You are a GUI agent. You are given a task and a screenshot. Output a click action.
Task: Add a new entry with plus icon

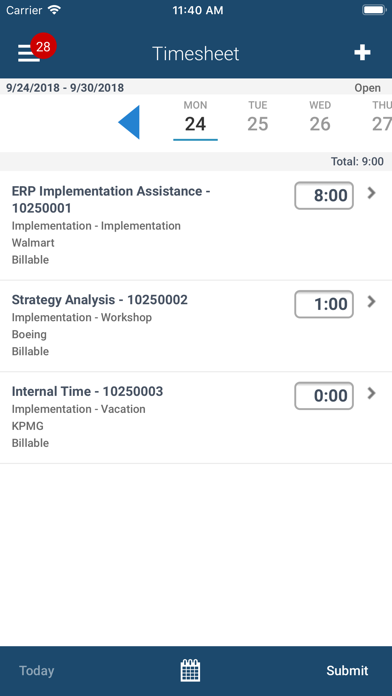(362, 53)
